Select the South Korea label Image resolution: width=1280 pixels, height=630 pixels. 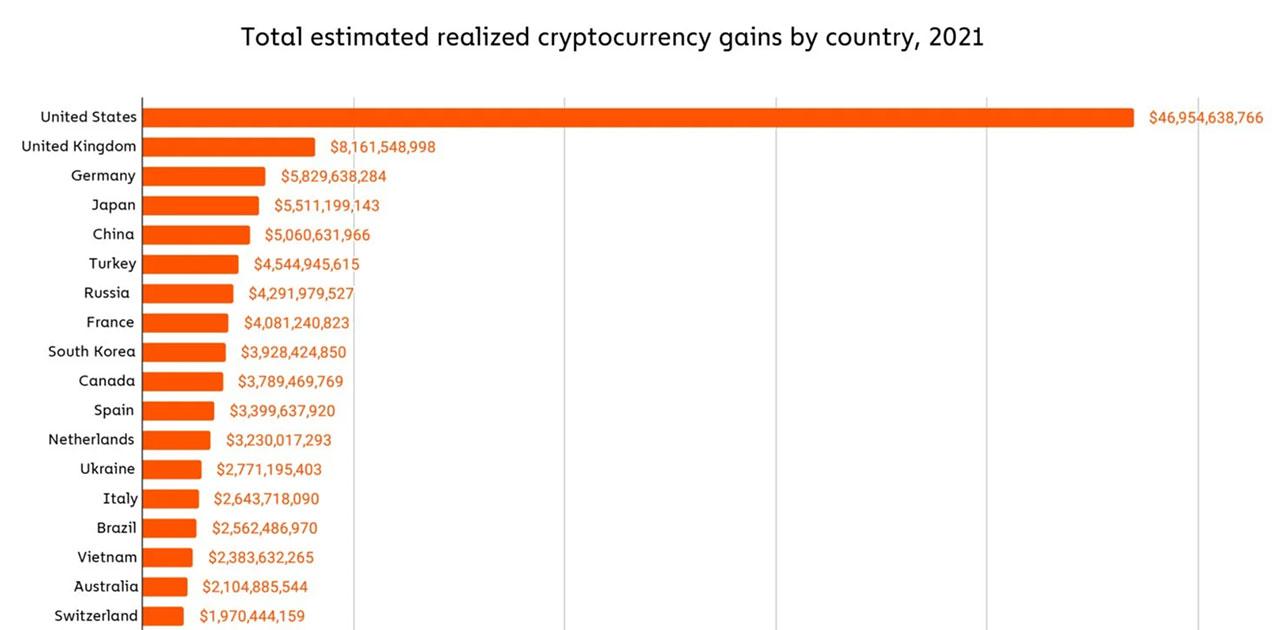(91, 352)
